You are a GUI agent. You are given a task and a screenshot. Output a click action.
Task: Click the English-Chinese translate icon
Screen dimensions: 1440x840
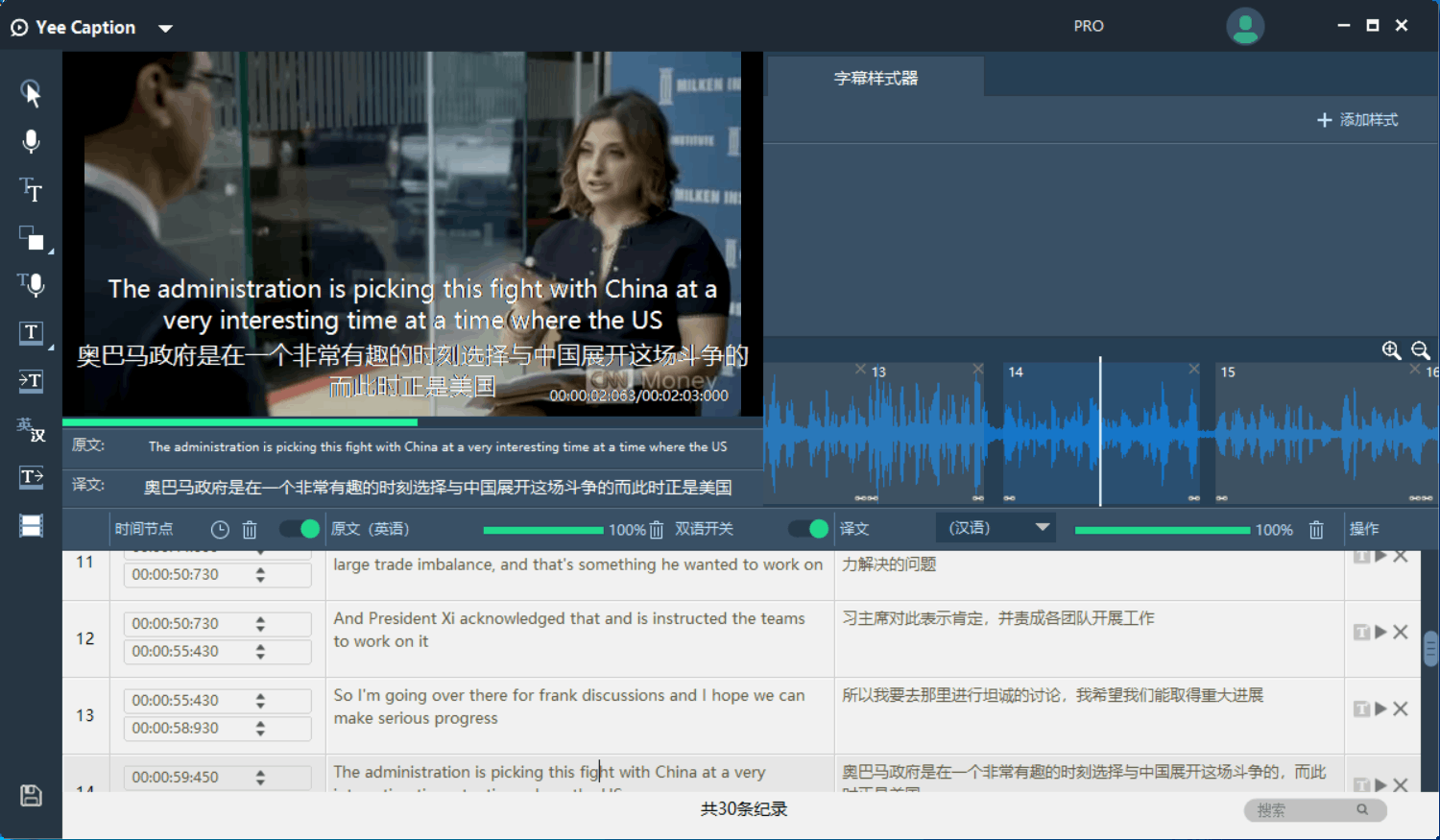click(32, 428)
